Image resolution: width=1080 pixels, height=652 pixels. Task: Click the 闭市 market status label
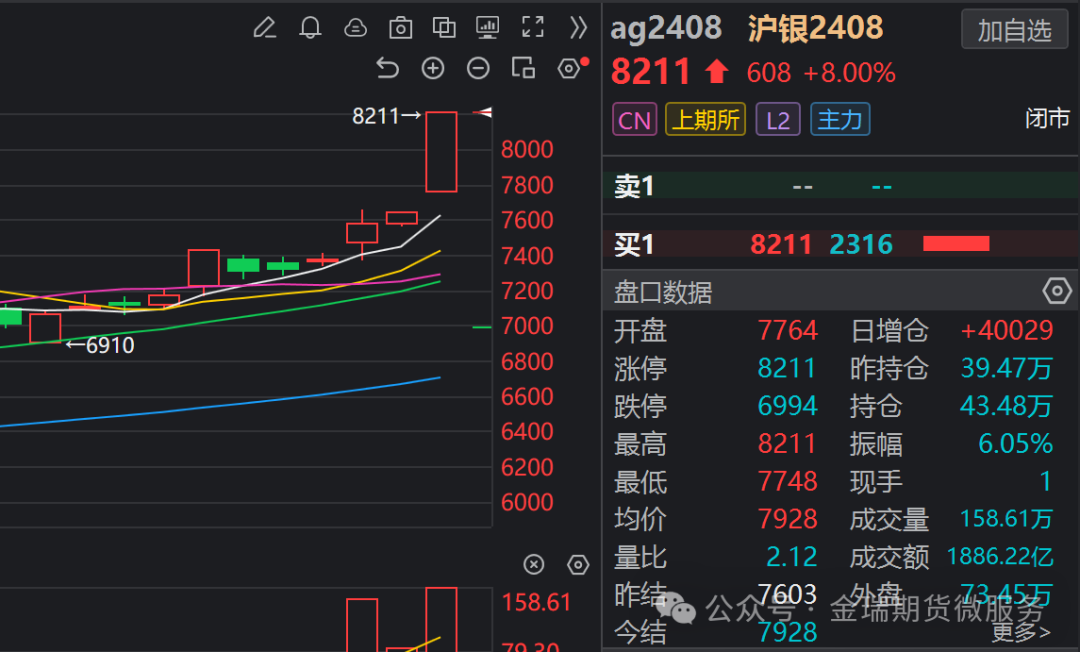(1048, 118)
